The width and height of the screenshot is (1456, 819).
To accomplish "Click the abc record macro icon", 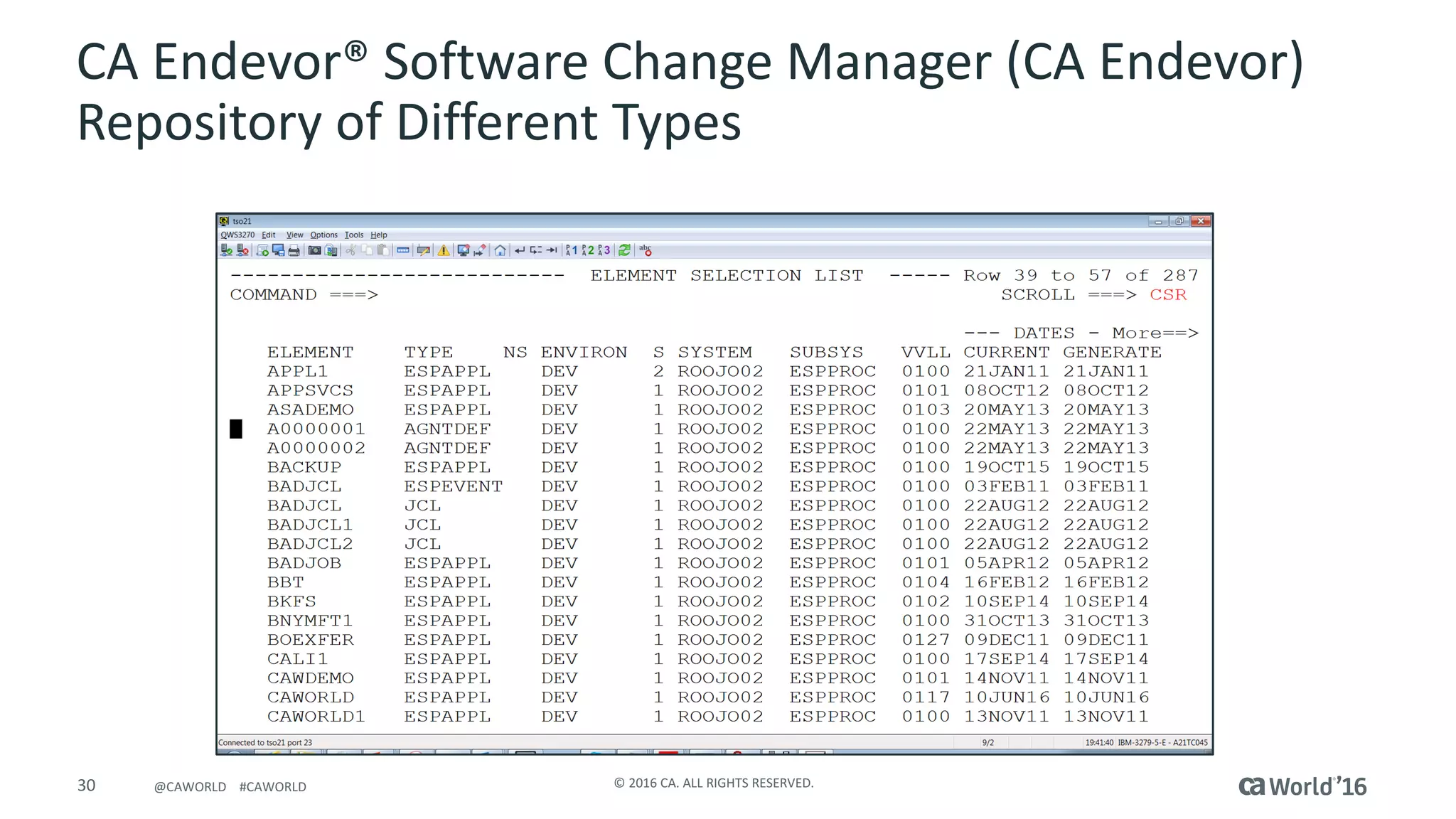I will pyautogui.click(x=645, y=250).
